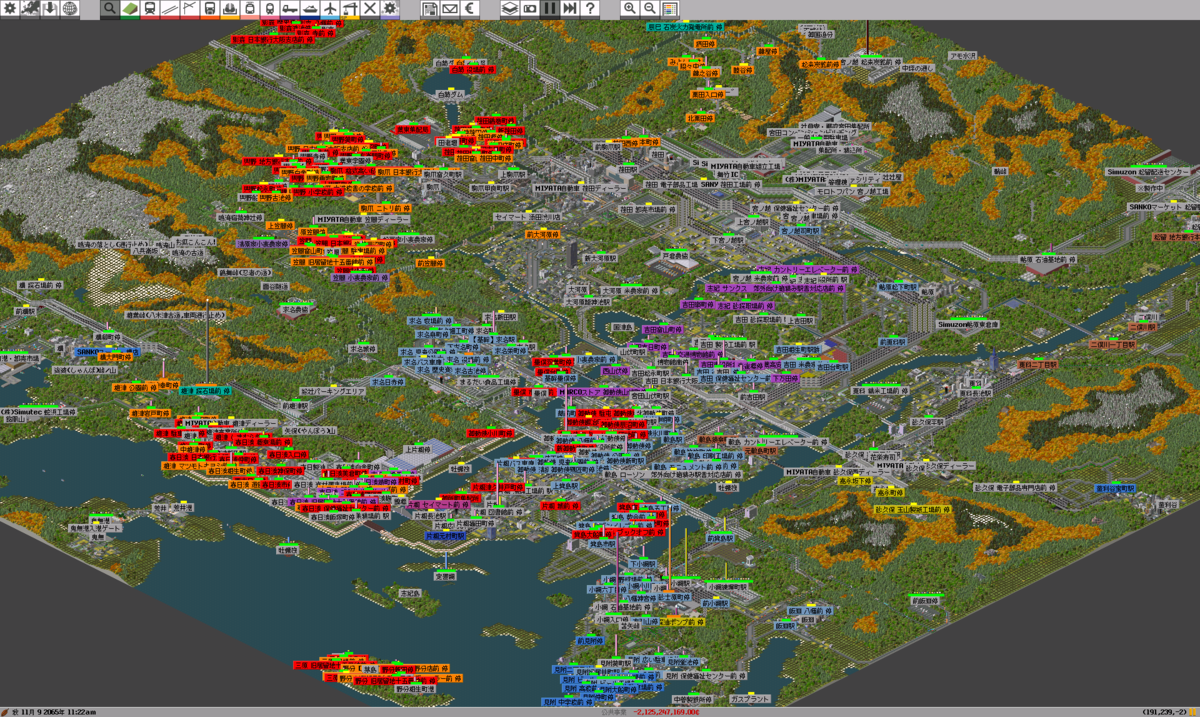Open the game settings gear menu

coord(10,9)
